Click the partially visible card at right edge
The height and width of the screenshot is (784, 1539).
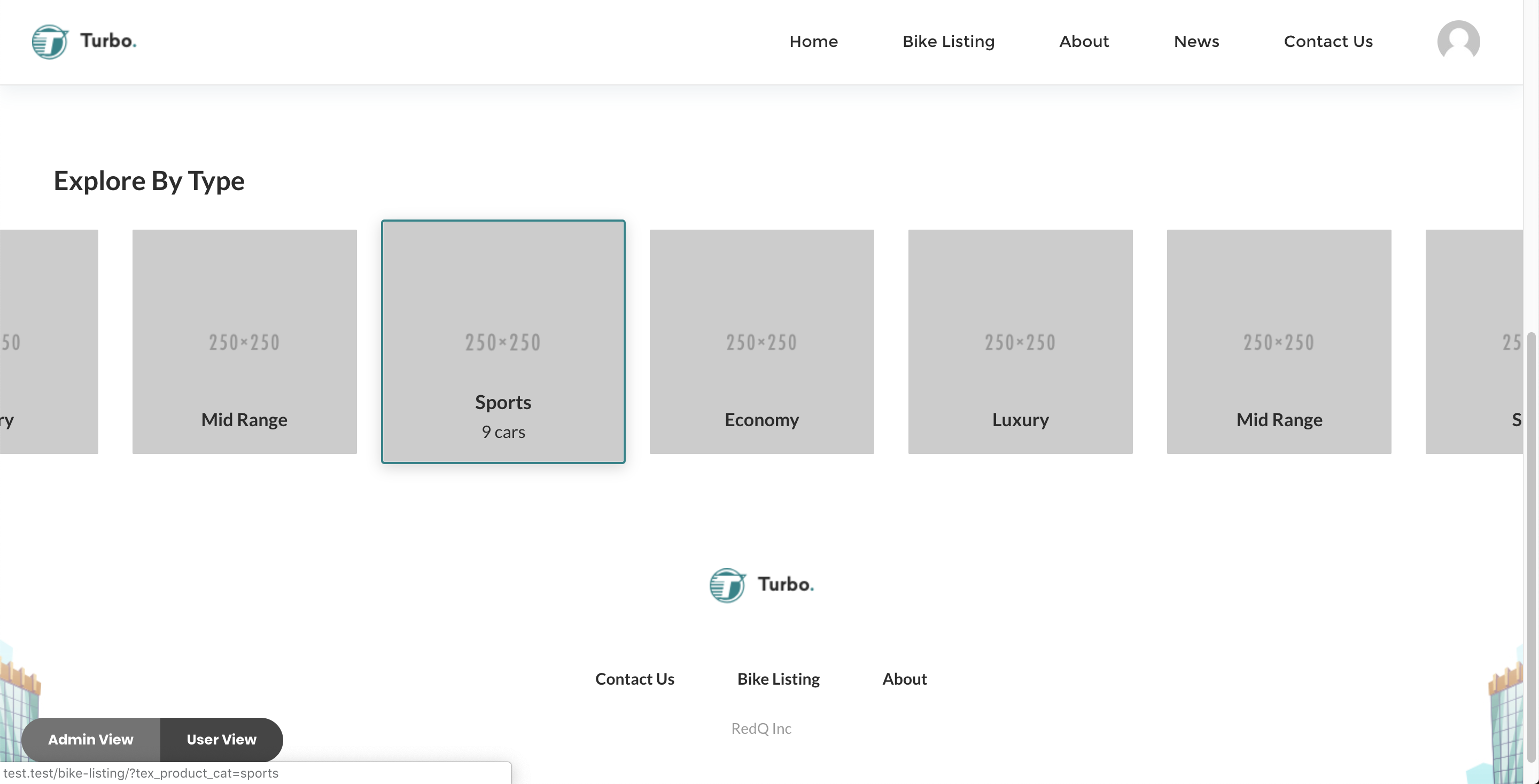coord(1473,342)
